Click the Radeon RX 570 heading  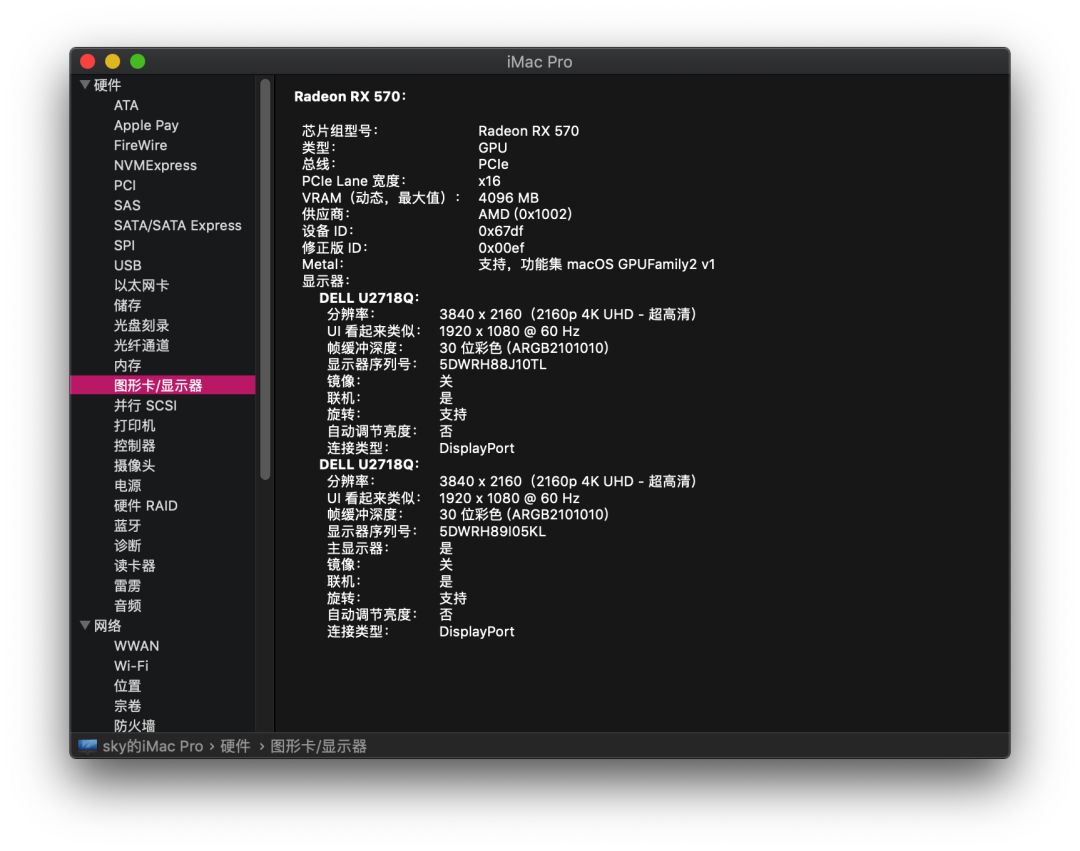pyautogui.click(x=350, y=96)
